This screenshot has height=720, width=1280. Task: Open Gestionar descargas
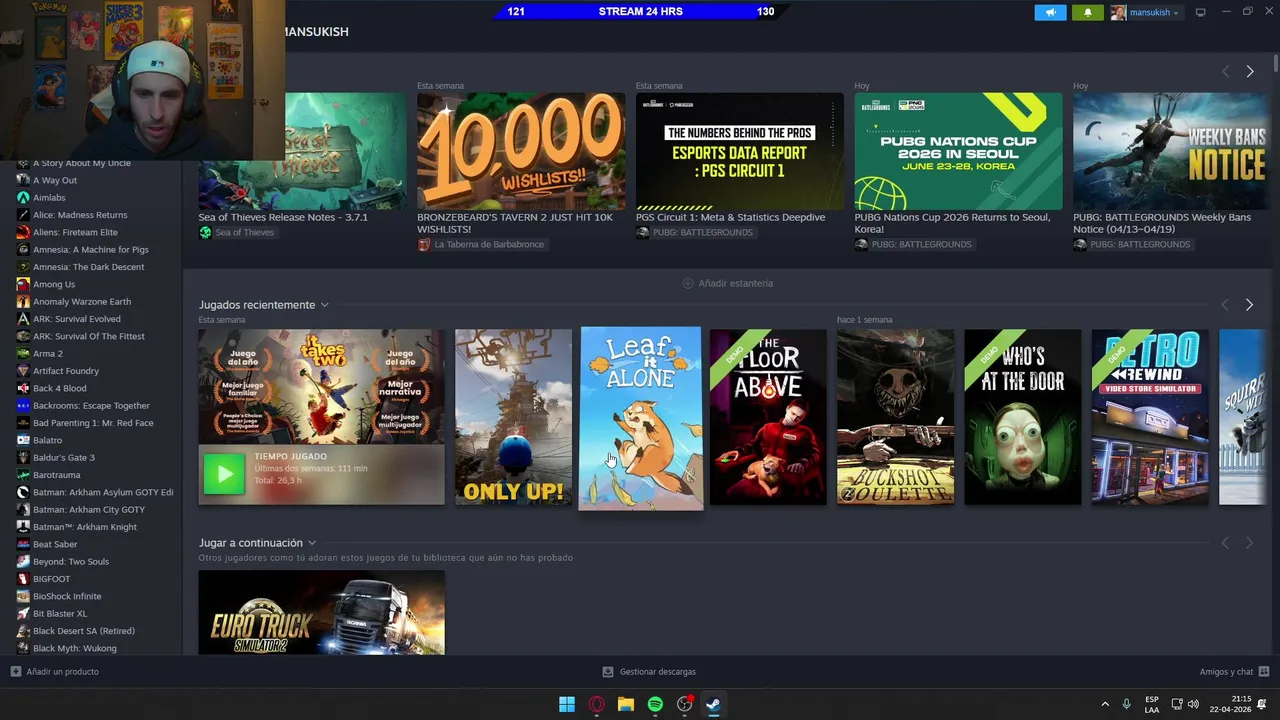(x=649, y=672)
